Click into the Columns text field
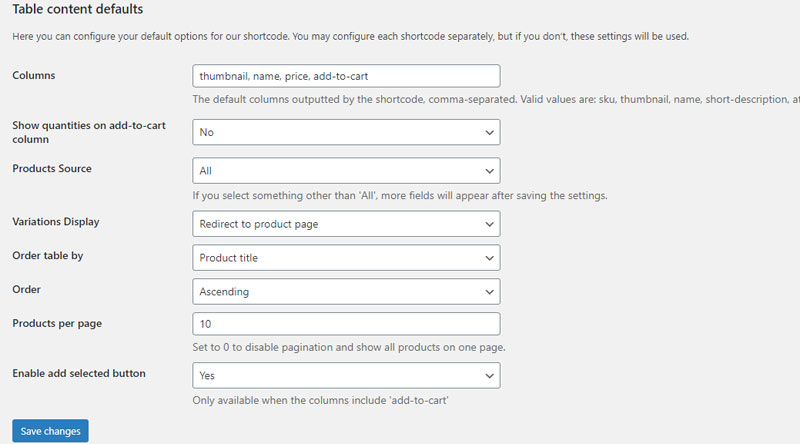800x444 pixels. 346,76
